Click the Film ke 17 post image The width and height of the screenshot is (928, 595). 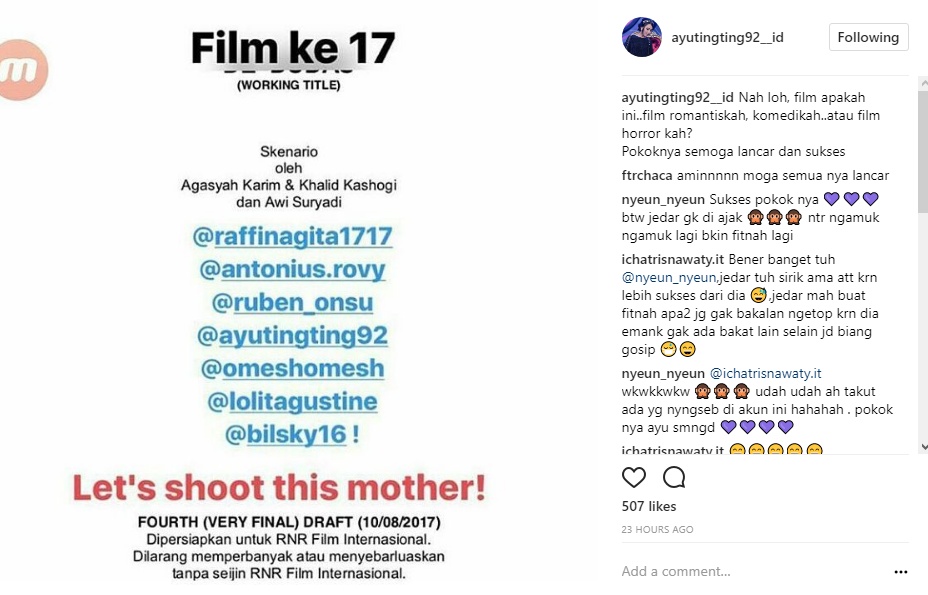tap(295, 300)
